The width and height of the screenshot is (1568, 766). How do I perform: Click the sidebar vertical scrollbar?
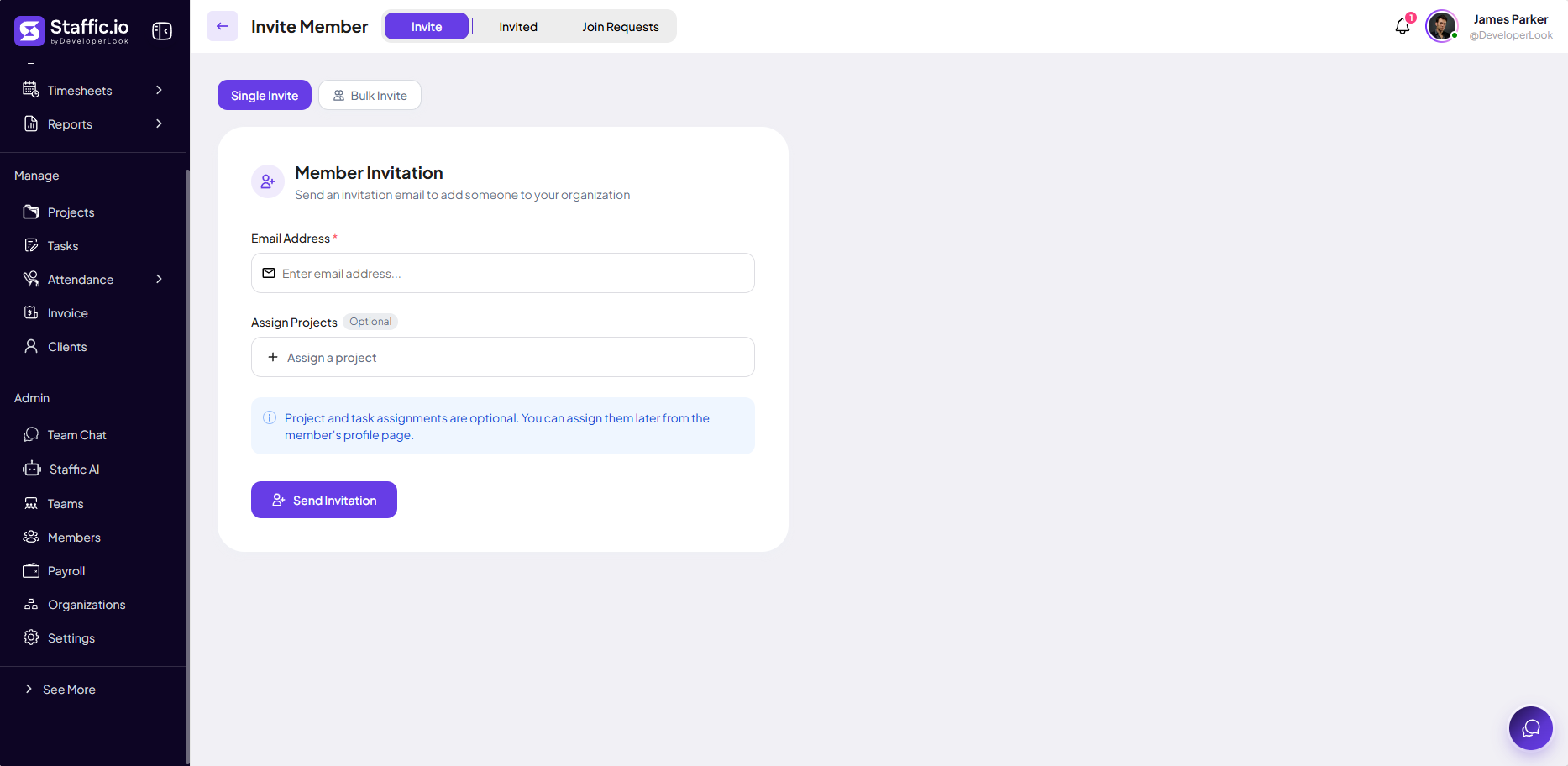[187, 466]
